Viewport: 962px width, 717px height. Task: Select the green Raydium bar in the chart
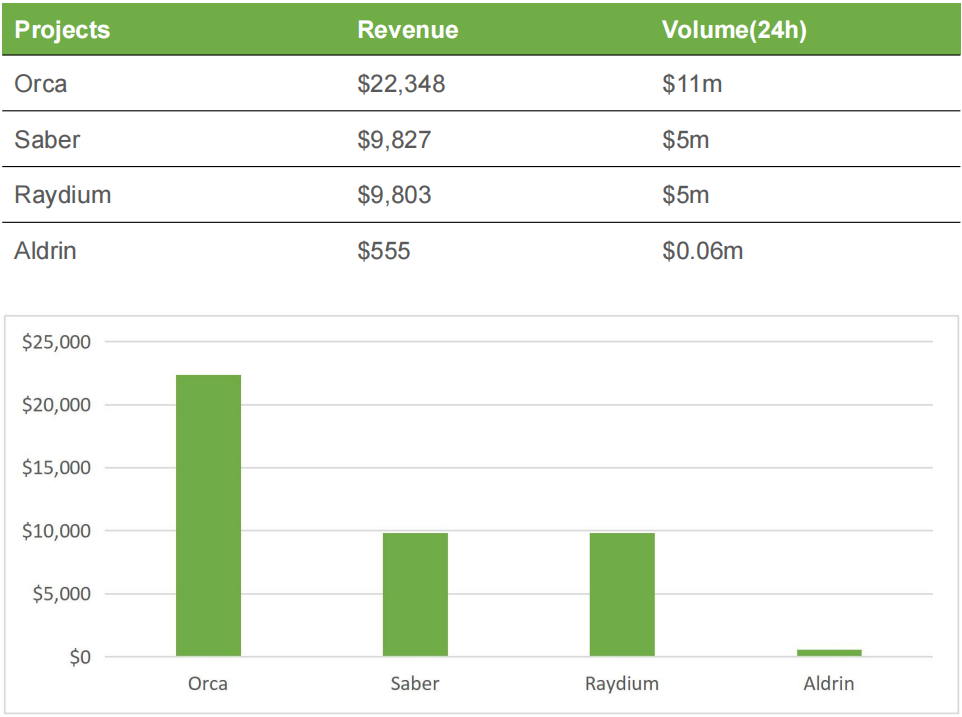click(x=622, y=595)
